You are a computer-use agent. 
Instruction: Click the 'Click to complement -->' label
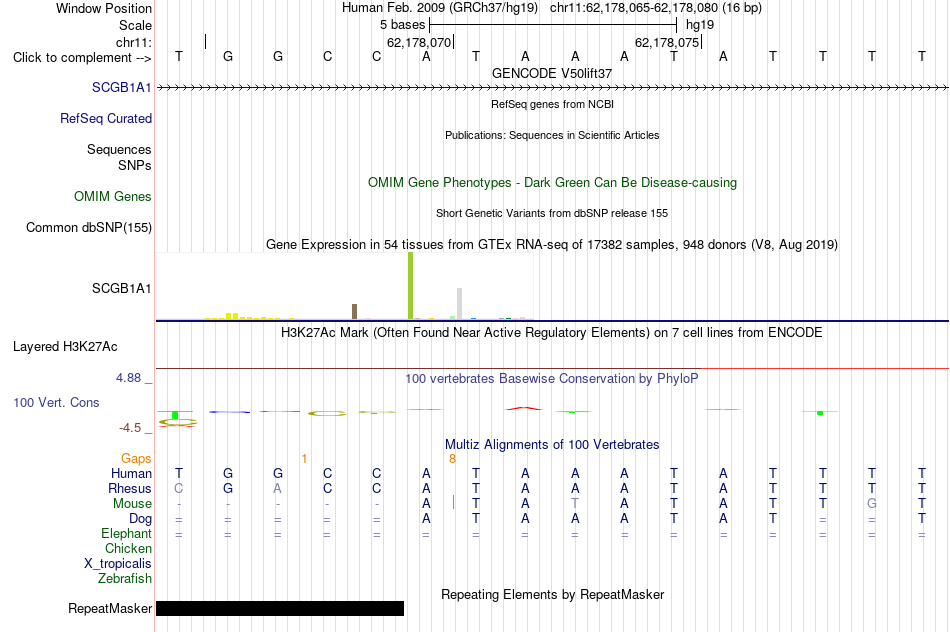coord(82,58)
